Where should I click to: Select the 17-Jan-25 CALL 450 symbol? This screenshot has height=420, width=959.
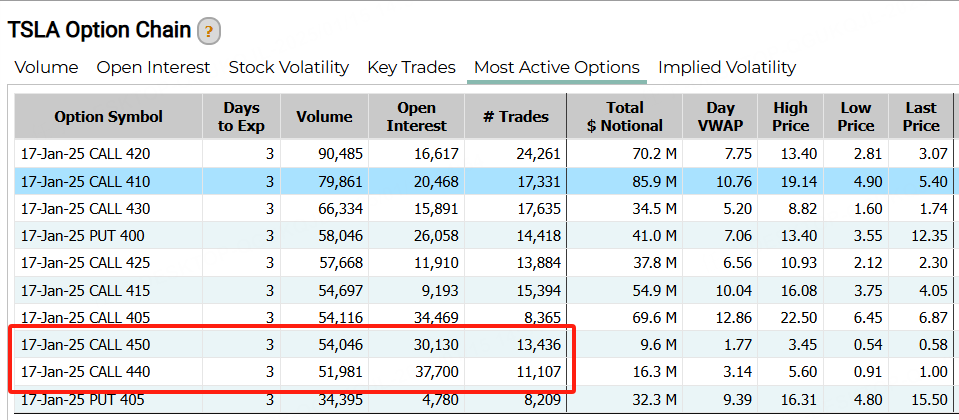pos(86,345)
